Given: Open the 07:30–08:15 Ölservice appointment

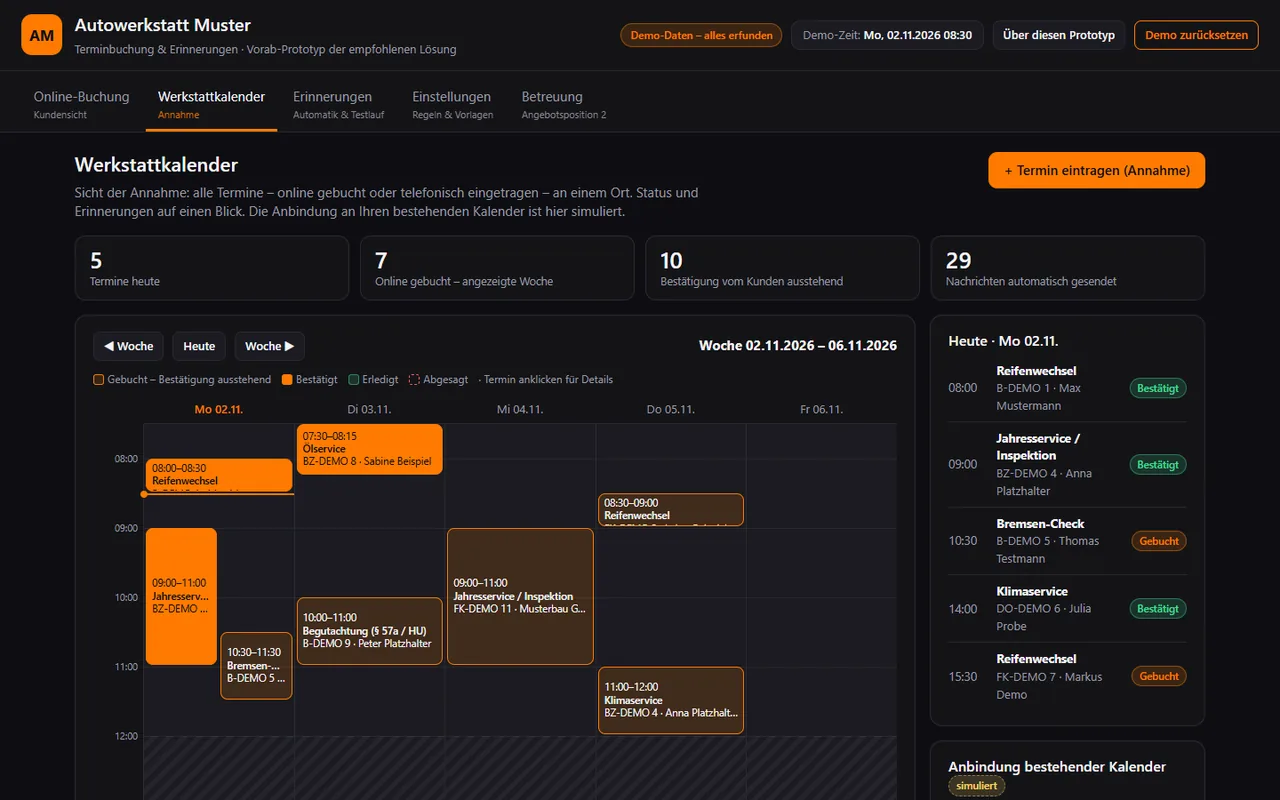Looking at the screenshot, I should click(370, 449).
